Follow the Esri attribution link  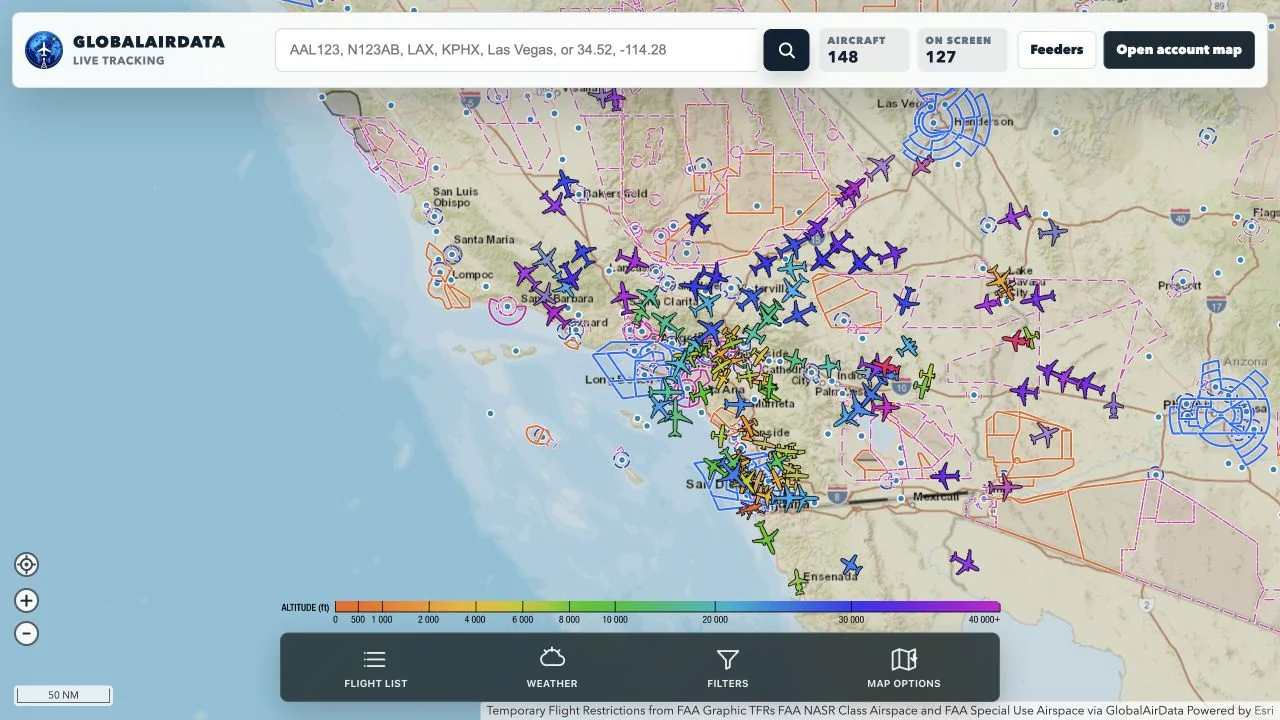pos(1265,711)
